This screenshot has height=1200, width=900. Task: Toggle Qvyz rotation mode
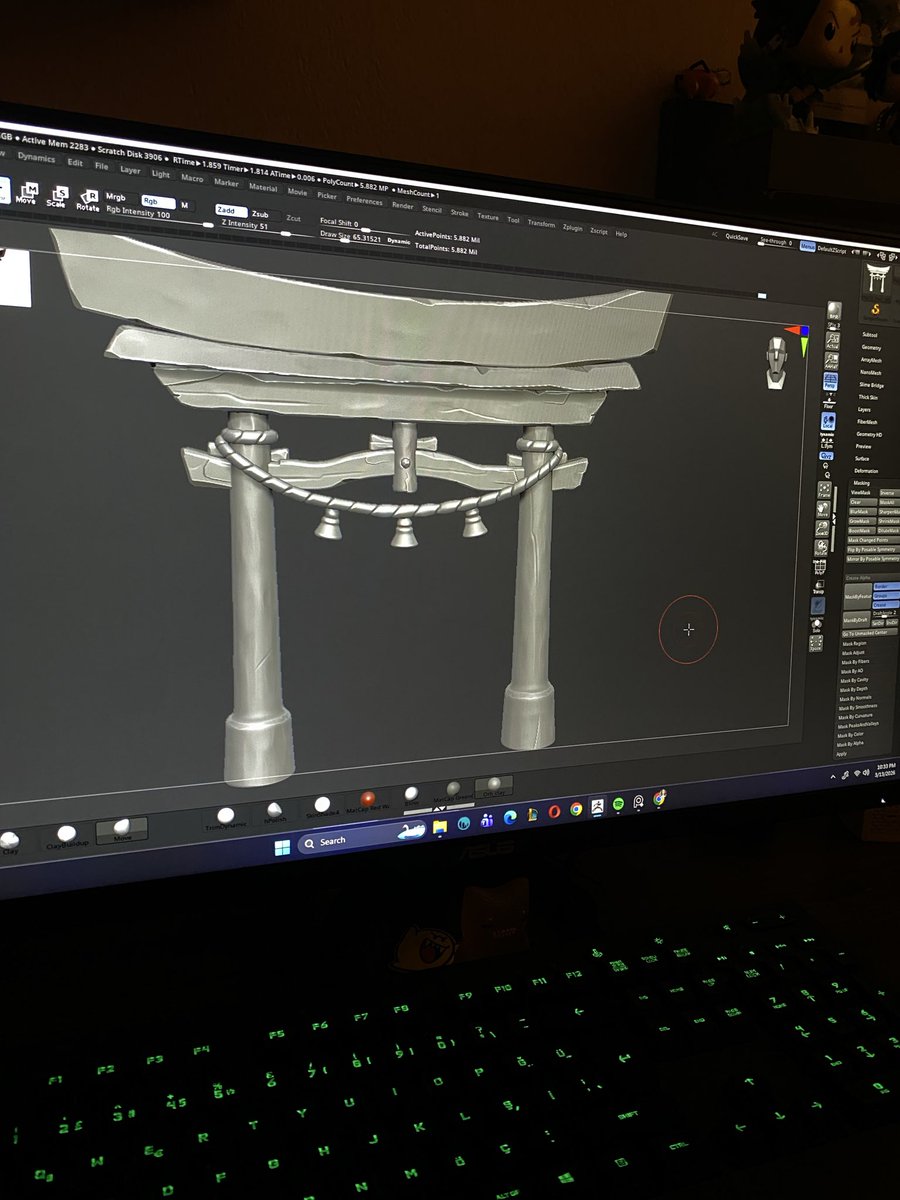pos(826,456)
